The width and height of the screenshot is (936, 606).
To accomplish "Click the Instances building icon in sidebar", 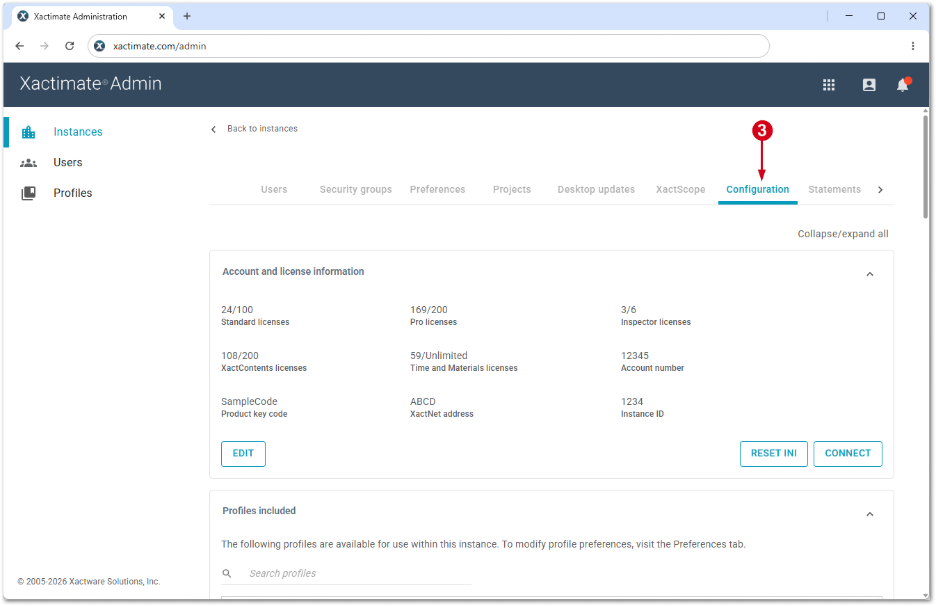I will pyautogui.click(x=29, y=132).
